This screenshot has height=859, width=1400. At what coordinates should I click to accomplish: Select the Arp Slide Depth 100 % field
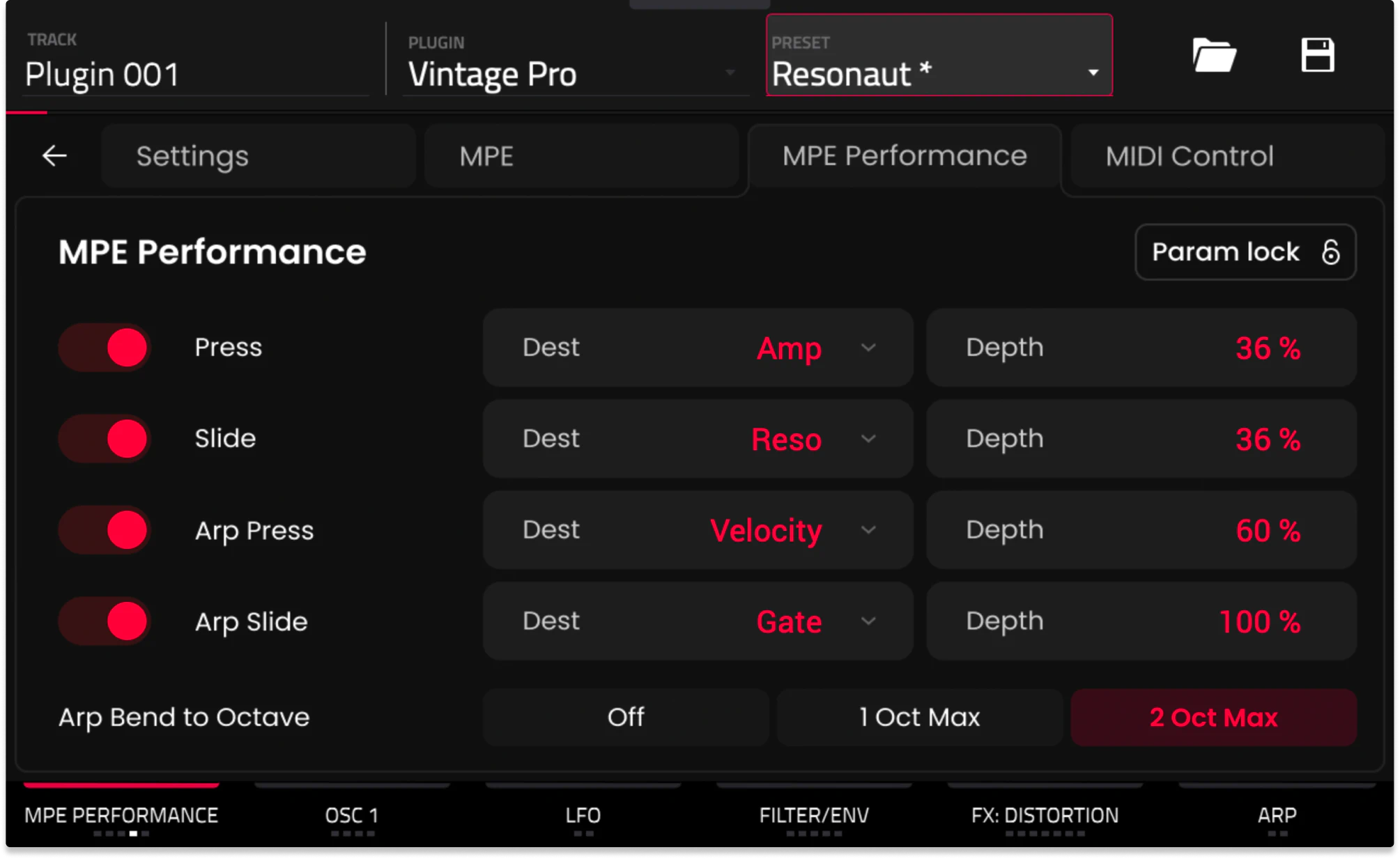(1259, 621)
